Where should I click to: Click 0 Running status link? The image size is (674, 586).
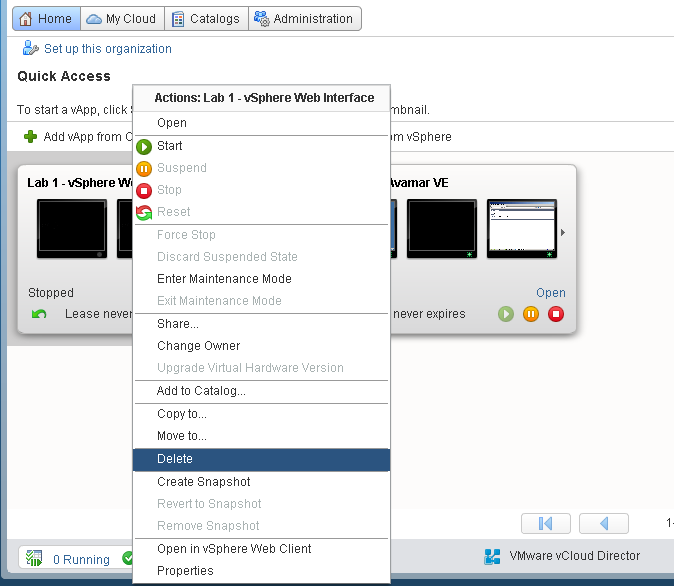[81, 559]
